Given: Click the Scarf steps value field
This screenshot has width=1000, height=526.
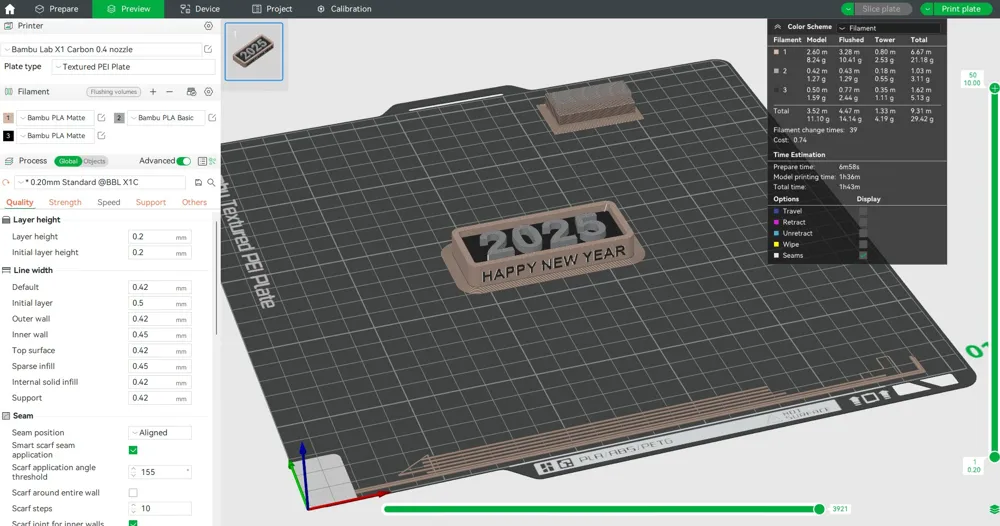Looking at the screenshot, I should [x=159, y=509].
